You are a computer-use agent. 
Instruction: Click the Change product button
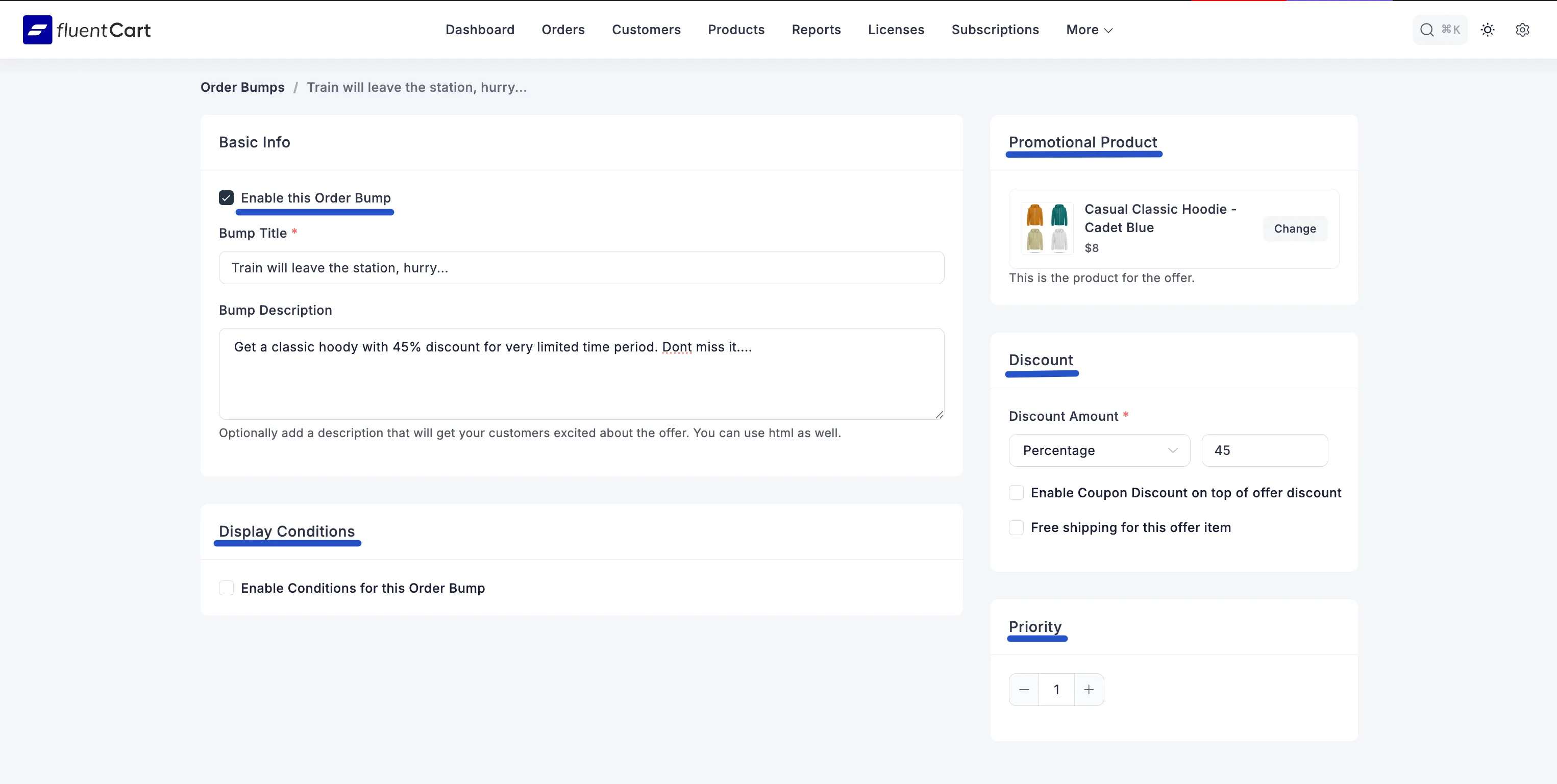(1295, 229)
